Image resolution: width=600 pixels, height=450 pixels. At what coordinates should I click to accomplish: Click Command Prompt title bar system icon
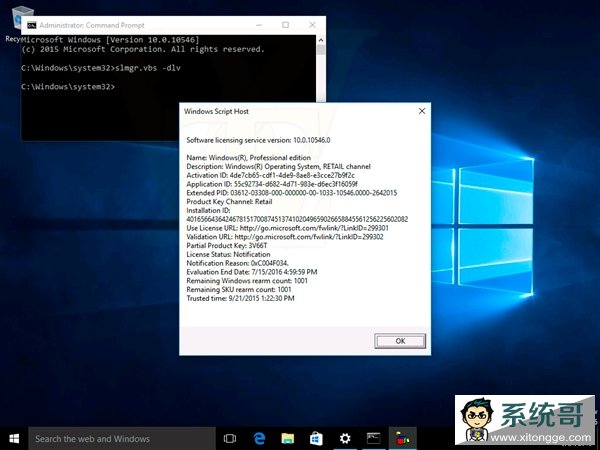click(31, 25)
